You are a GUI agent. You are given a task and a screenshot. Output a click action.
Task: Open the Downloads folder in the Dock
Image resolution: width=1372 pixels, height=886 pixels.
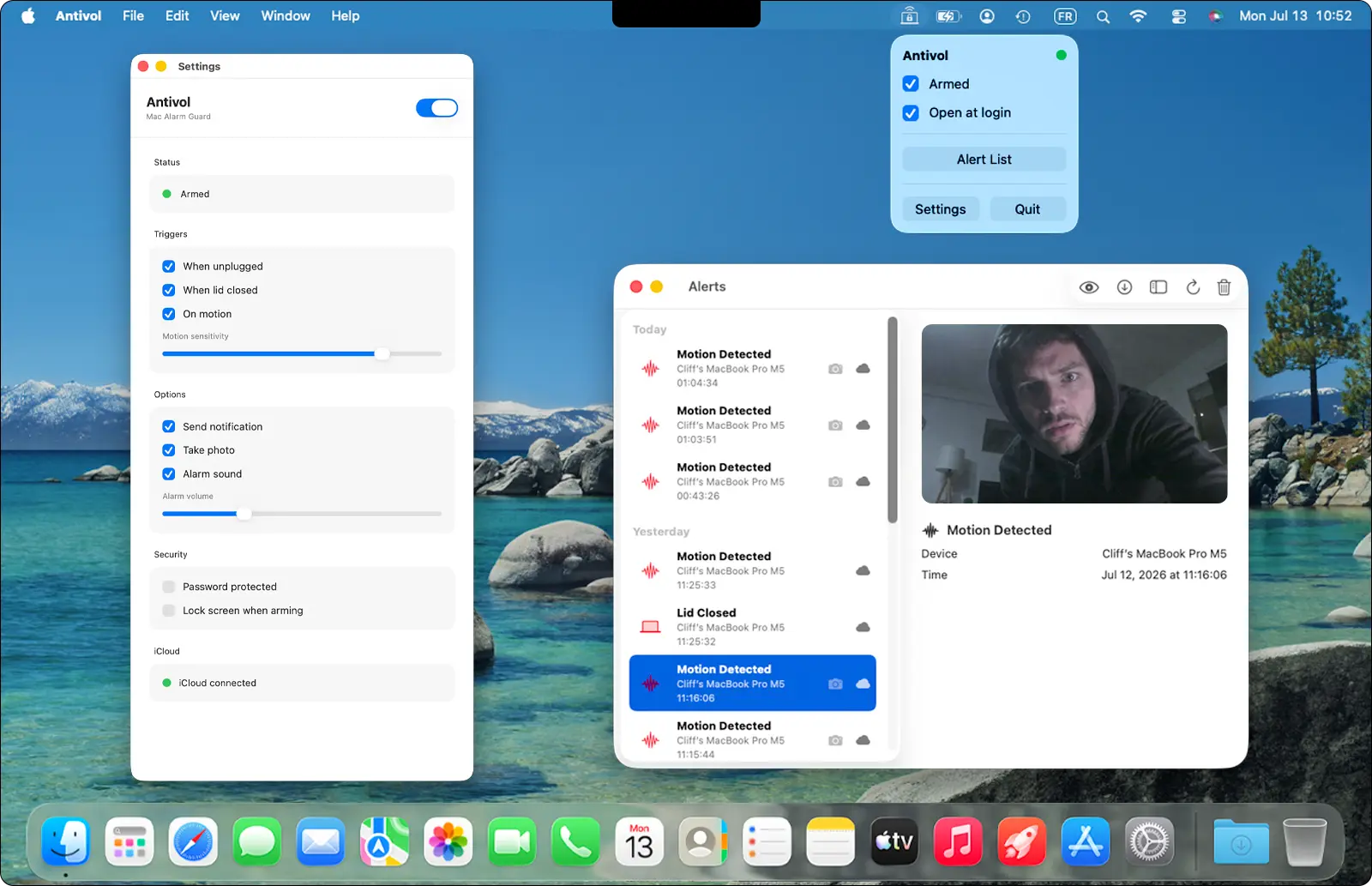click(1241, 842)
